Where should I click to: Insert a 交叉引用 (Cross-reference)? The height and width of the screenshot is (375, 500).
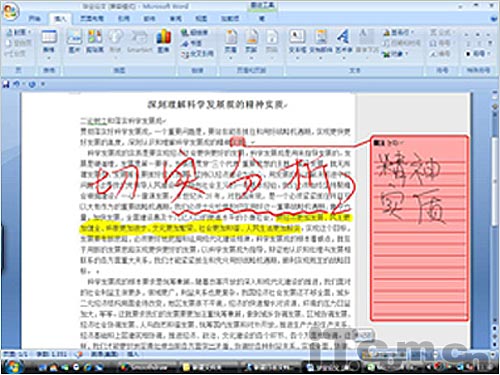click(197, 54)
